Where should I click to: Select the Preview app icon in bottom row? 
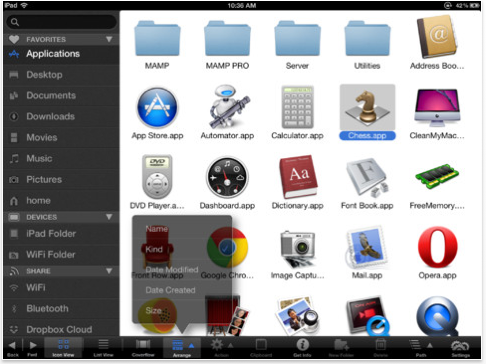point(298,315)
